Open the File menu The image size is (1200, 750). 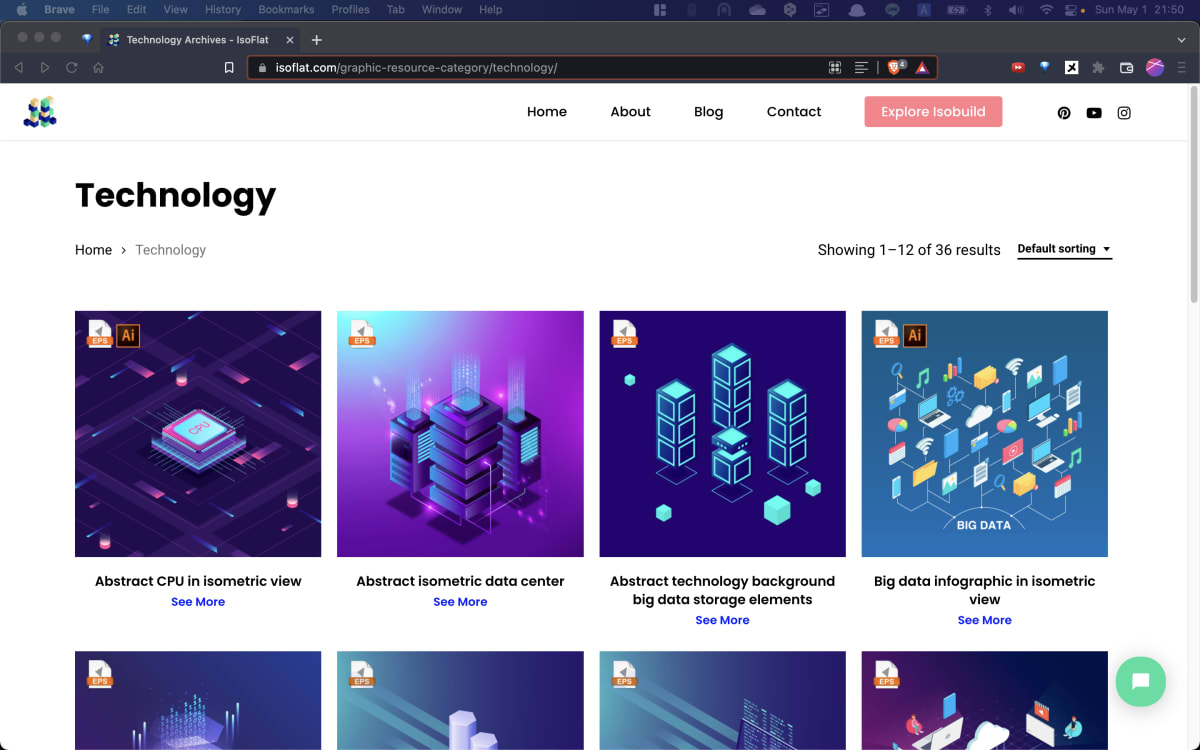pyautogui.click(x=100, y=10)
